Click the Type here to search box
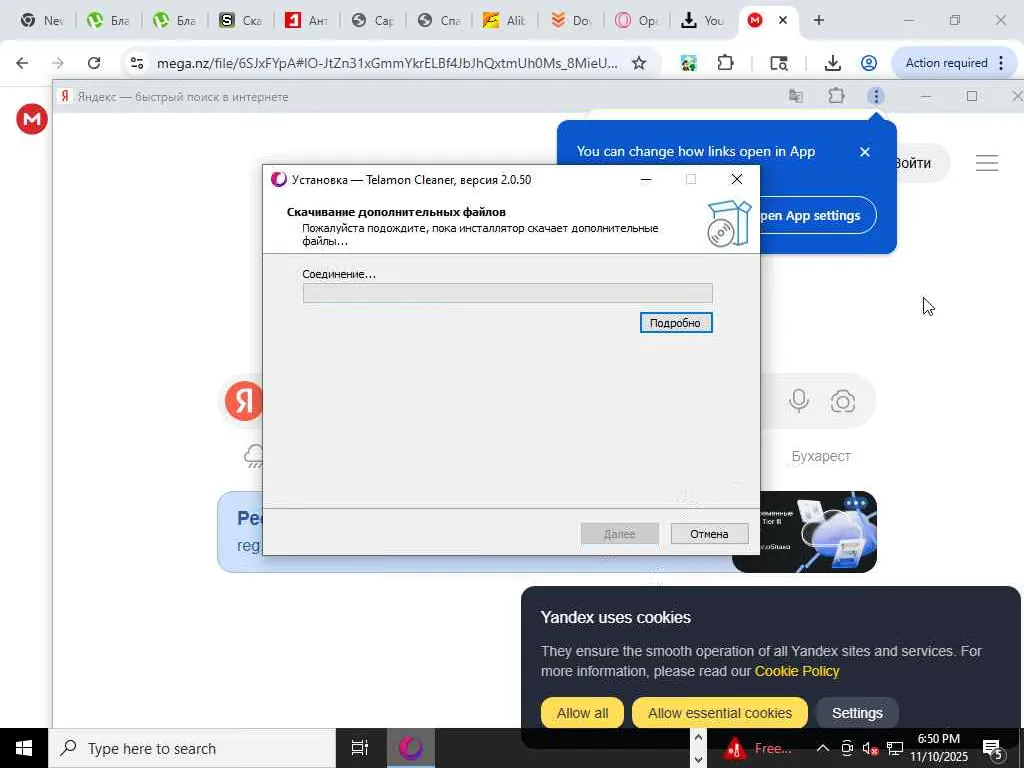 (193, 748)
